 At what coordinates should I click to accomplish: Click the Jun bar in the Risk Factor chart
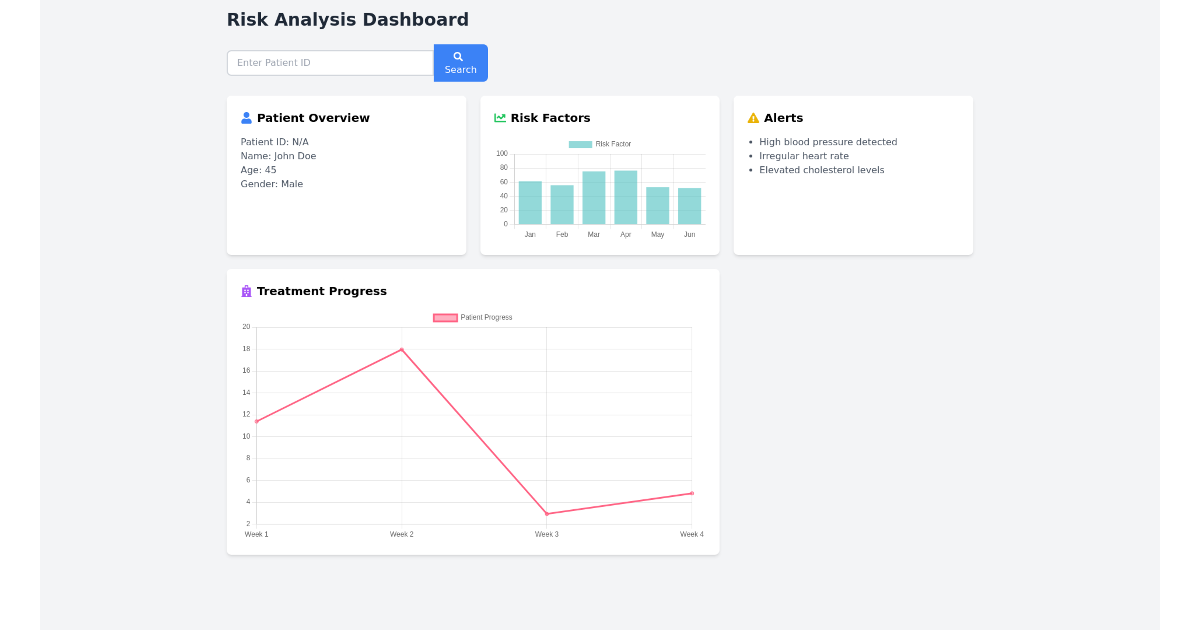689,205
